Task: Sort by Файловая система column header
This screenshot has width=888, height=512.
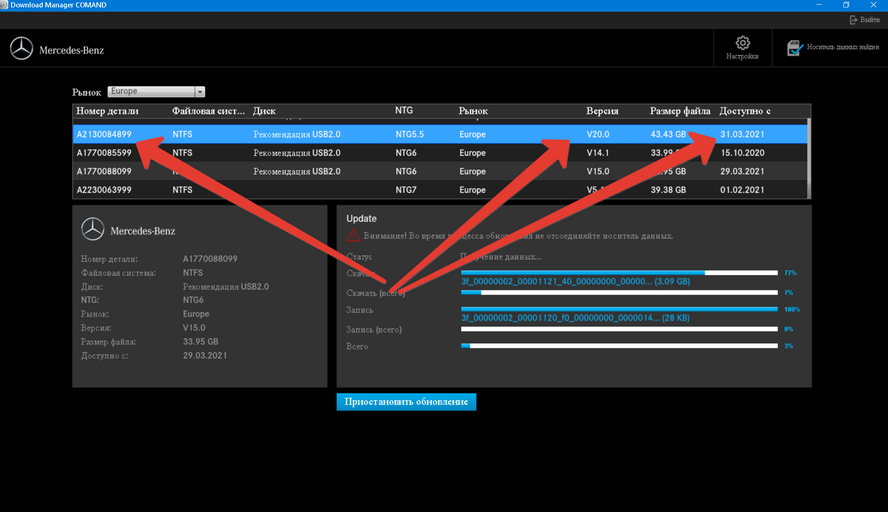Action: [208, 111]
